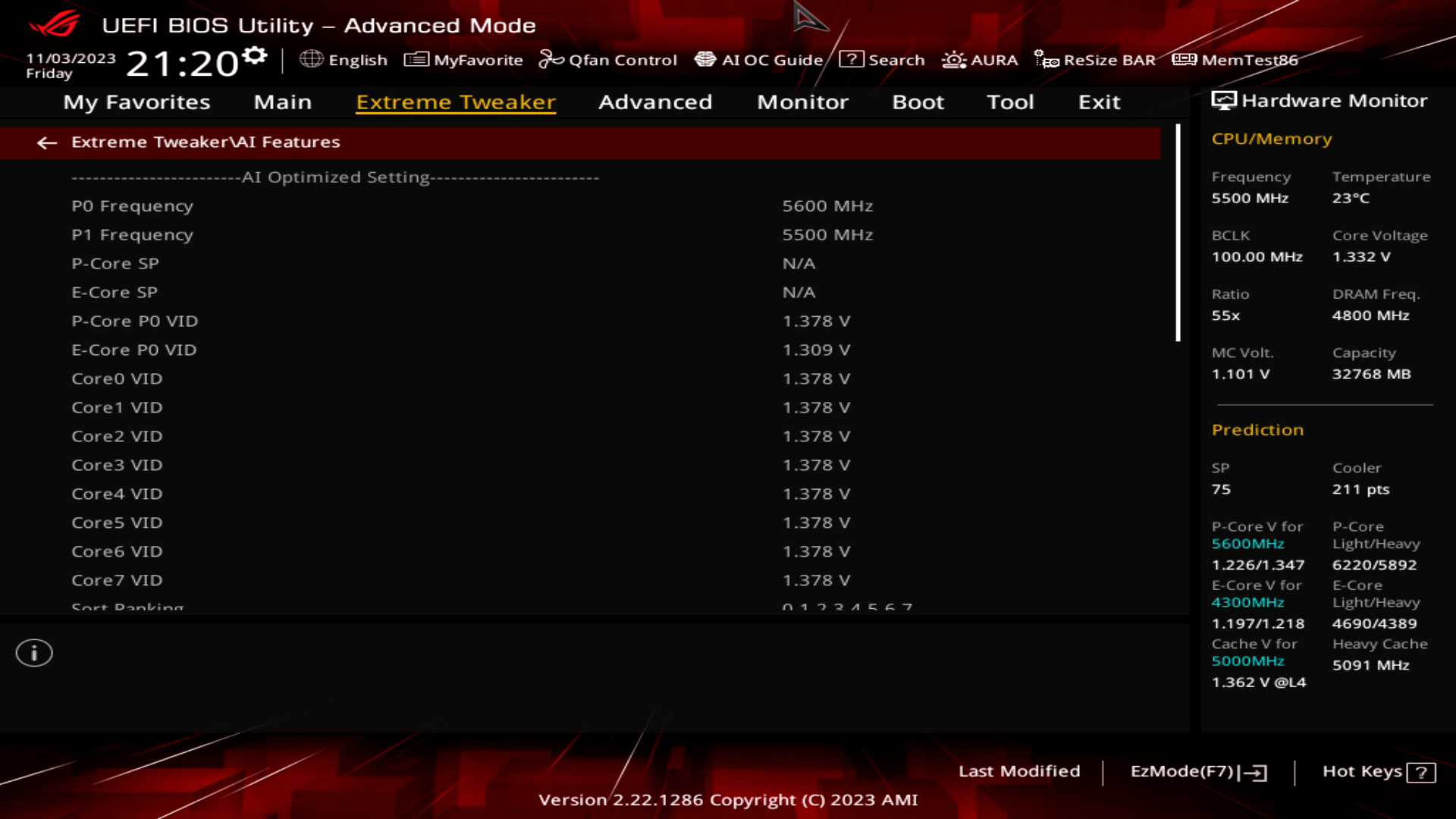Expand P-Core P0 VID setting
Viewport: 1456px width, 819px height.
coord(135,320)
